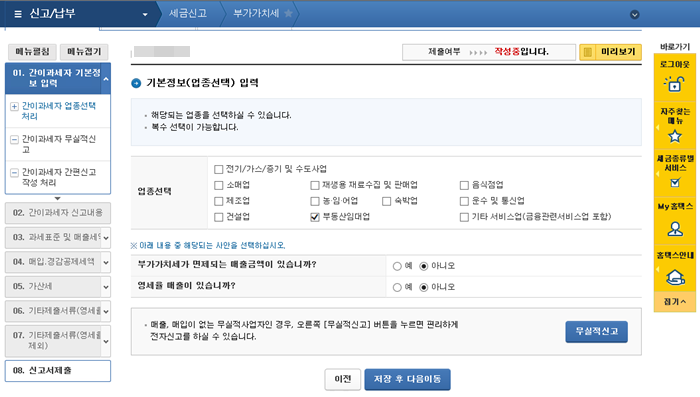700x397 pixels.
Task: Open 08. 신고서제출 menu
Action: (x=58, y=371)
